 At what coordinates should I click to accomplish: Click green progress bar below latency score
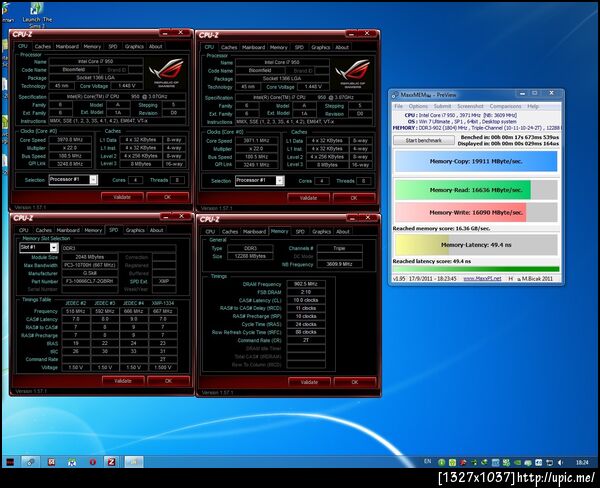(476, 269)
